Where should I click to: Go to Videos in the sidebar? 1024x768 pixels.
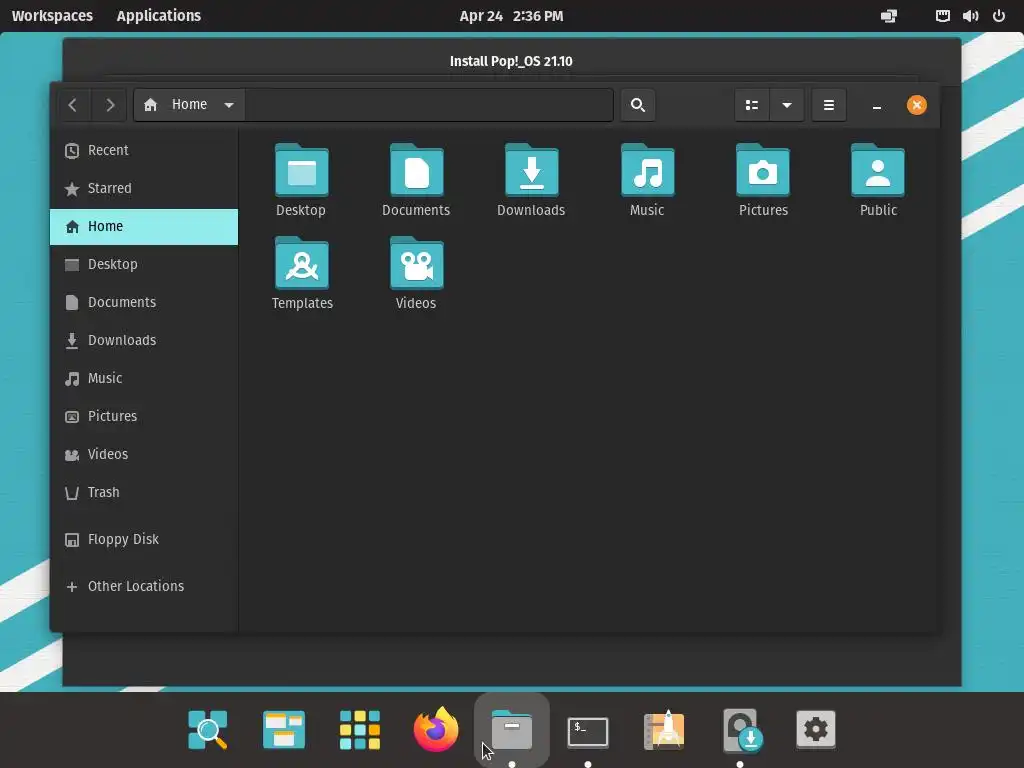144,454
